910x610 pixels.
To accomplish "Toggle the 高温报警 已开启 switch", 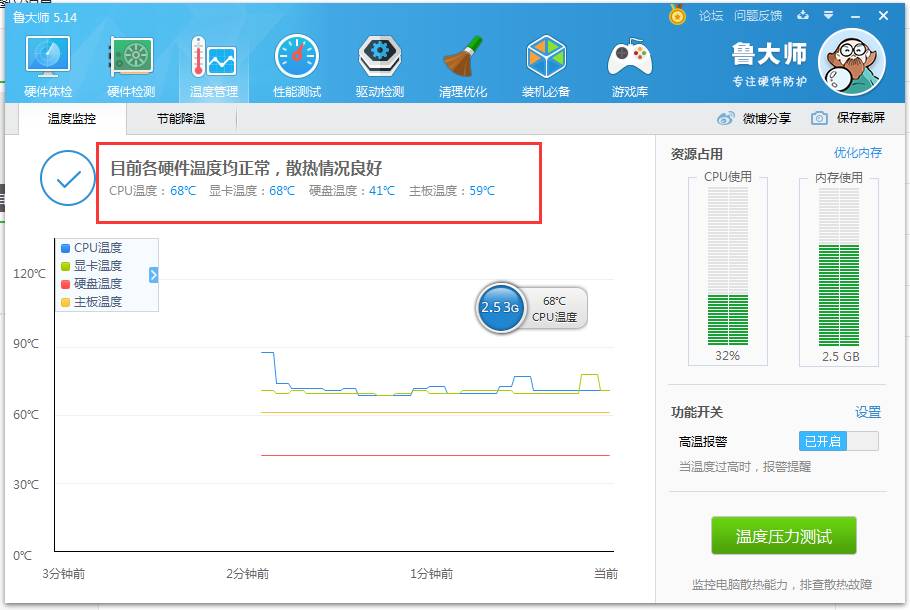I will click(x=839, y=441).
